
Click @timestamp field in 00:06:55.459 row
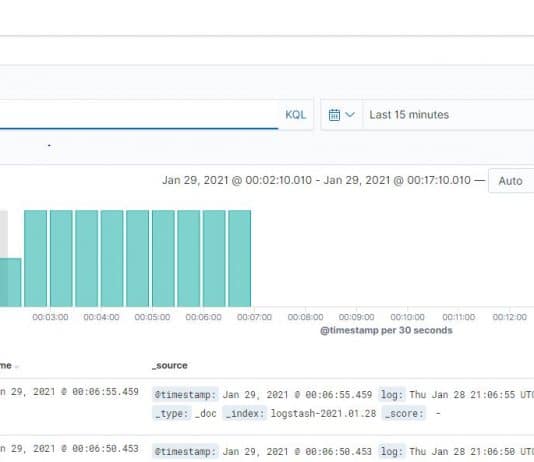[185, 395]
